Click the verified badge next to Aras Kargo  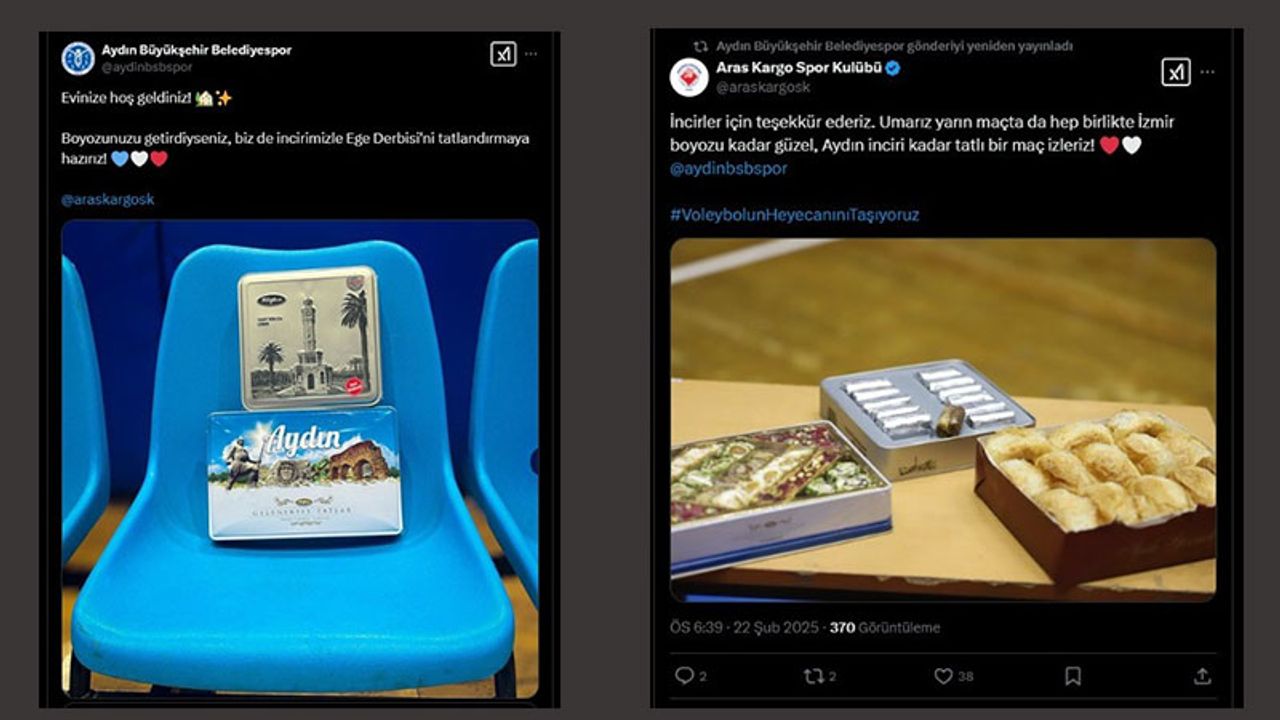893,68
